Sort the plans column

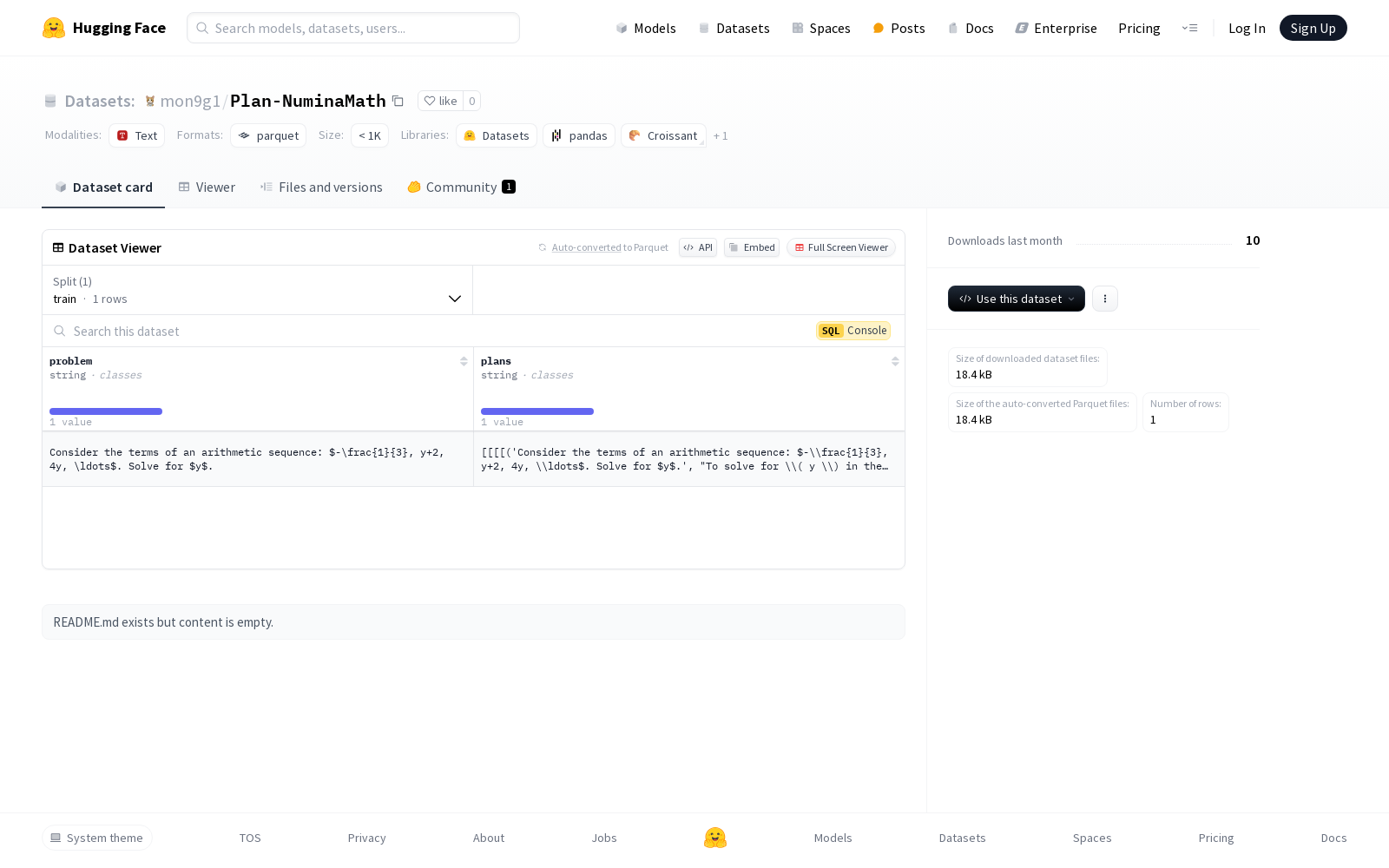(895, 361)
